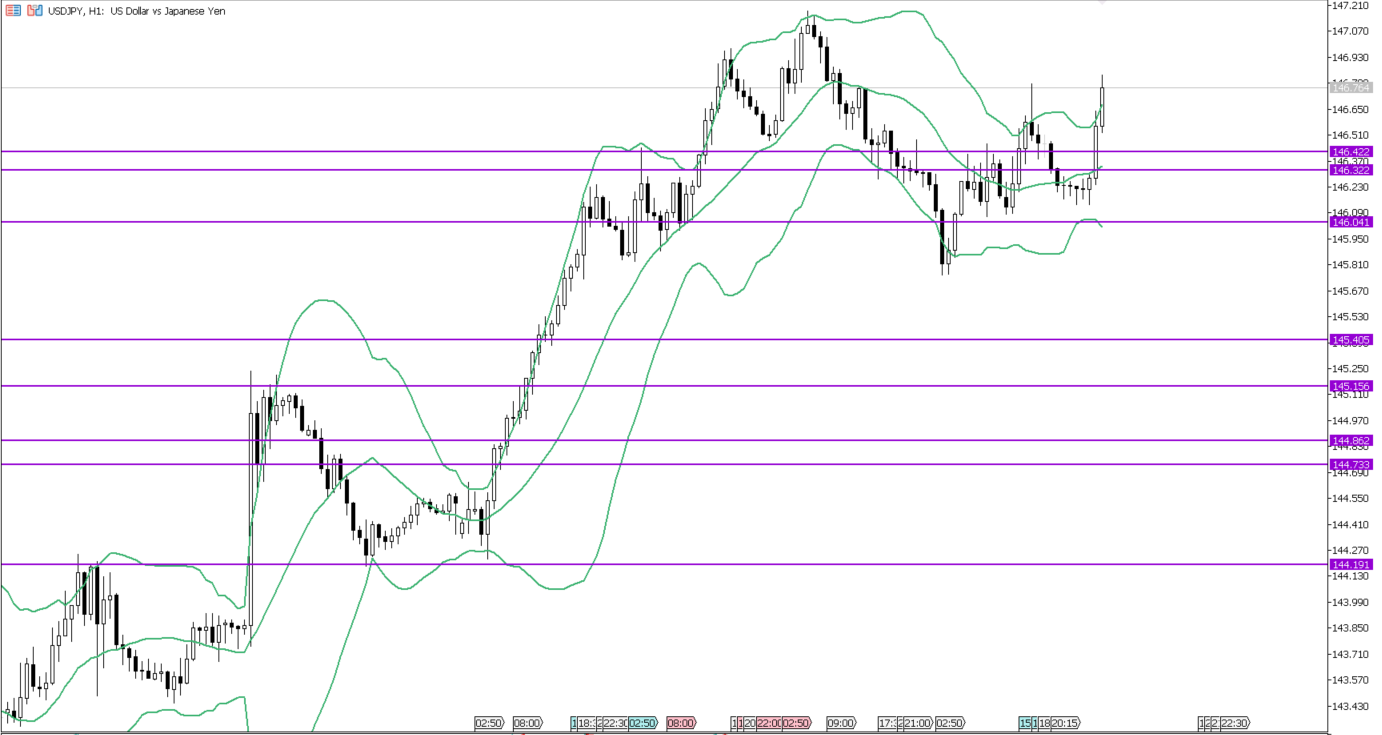Select the 145.156 price level label
Viewport: 1382px width, 735px height.
click(x=1350, y=386)
